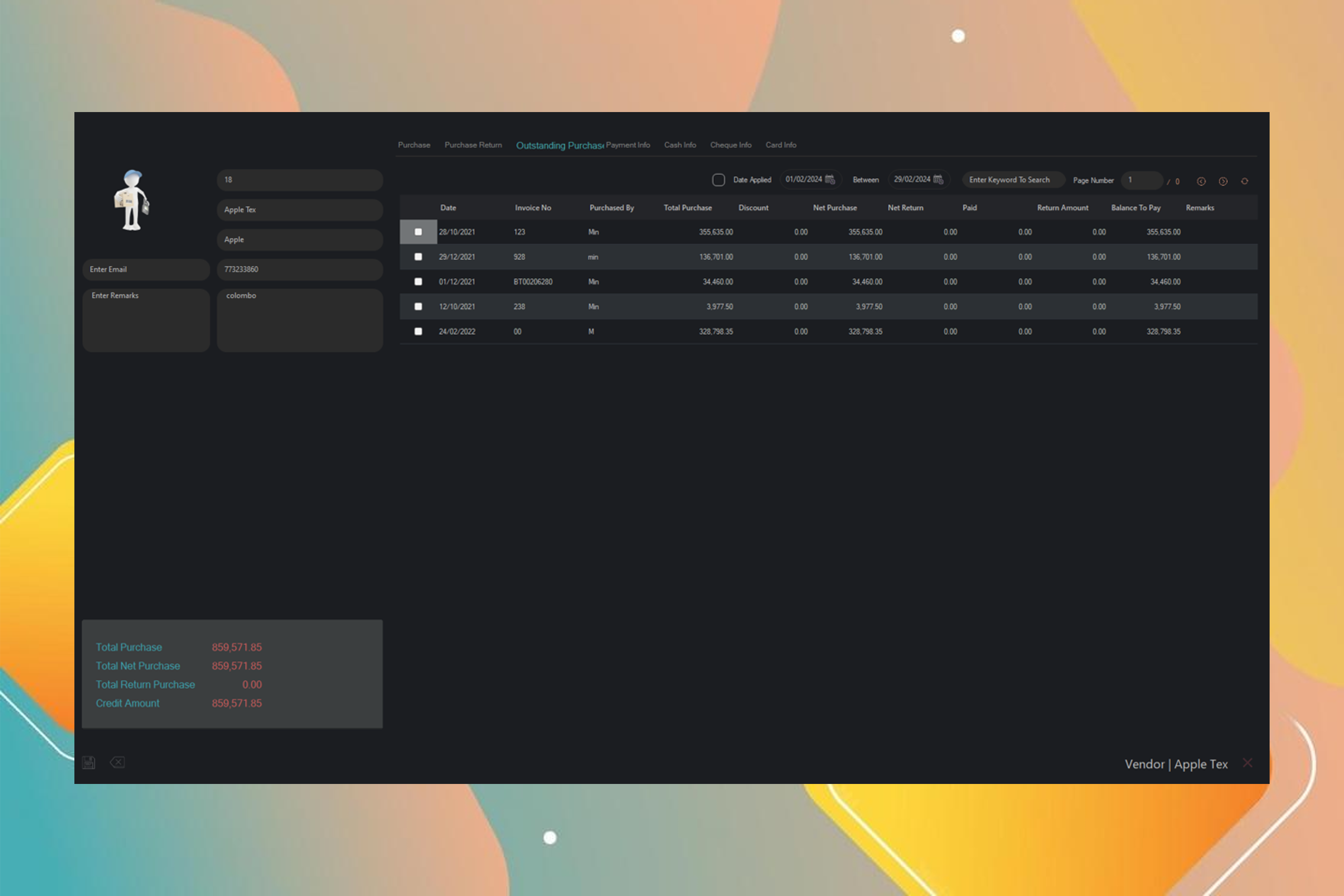Viewport: 1344px width, 896px height.
Task: Click the save vendor floppy disk icon
Action: pos(89,762)
